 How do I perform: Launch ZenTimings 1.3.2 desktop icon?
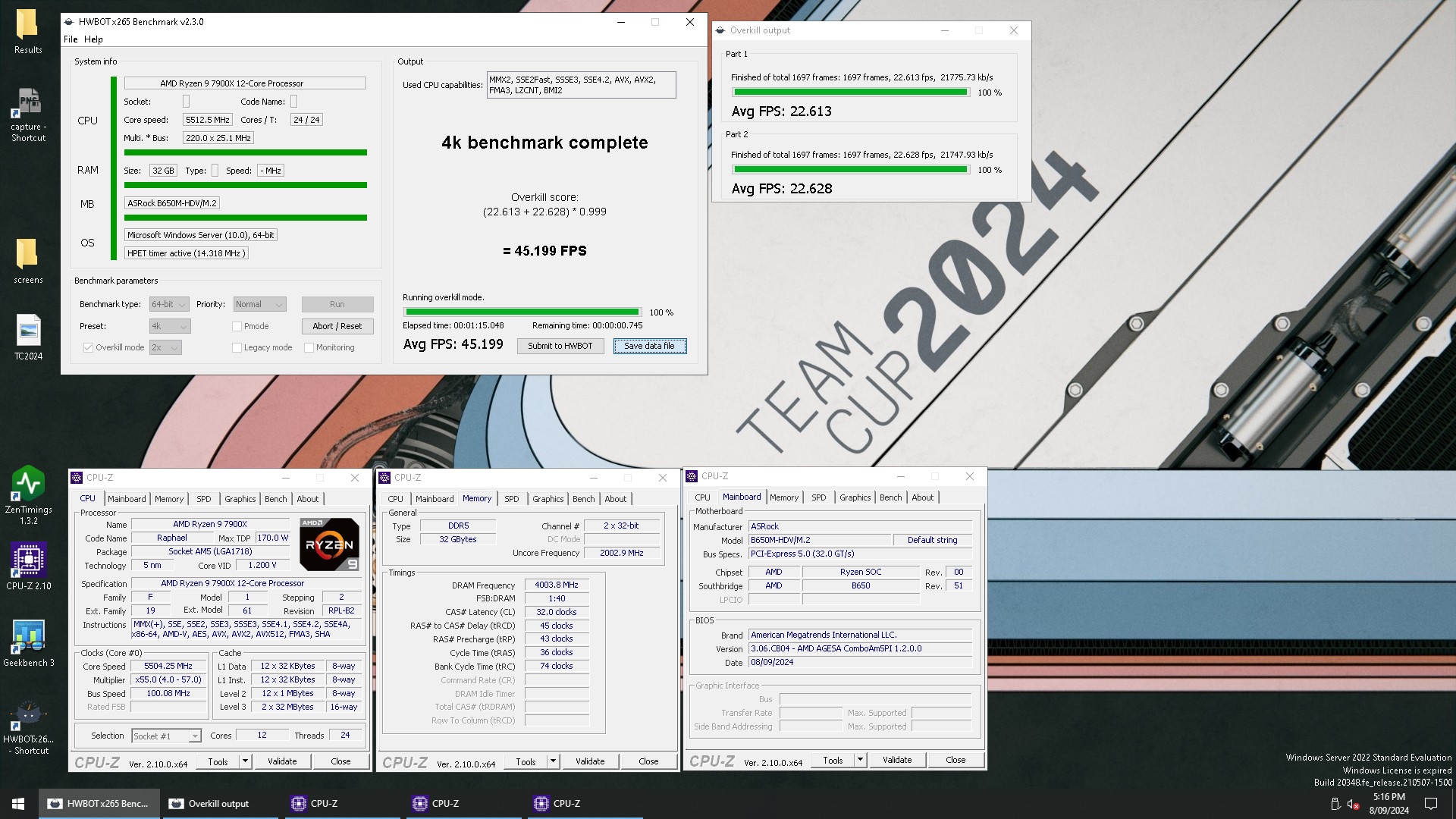coord(28,495)
